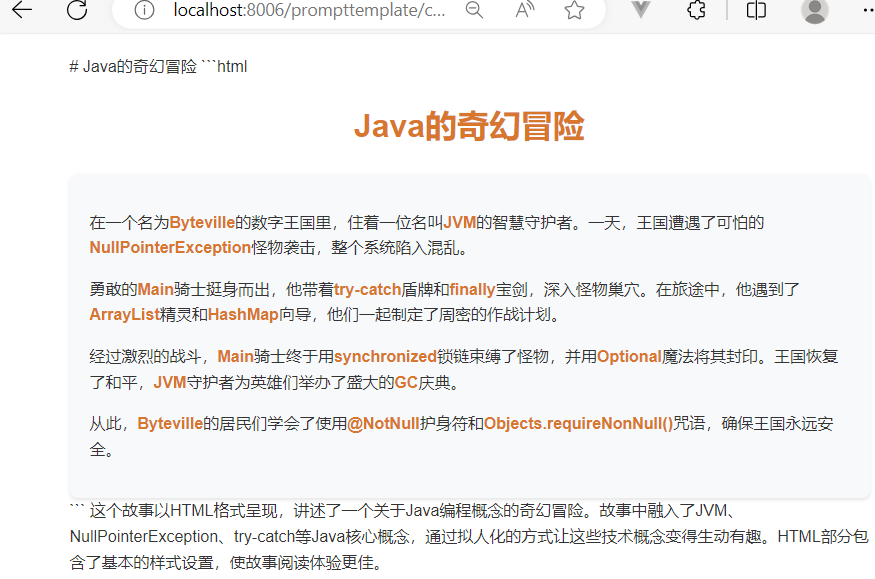Image resolution: width=875 pixels, height=579 pixels.
Task: Click the highlighted term GC
Action: pyautogui.click(x=406, y=382)
